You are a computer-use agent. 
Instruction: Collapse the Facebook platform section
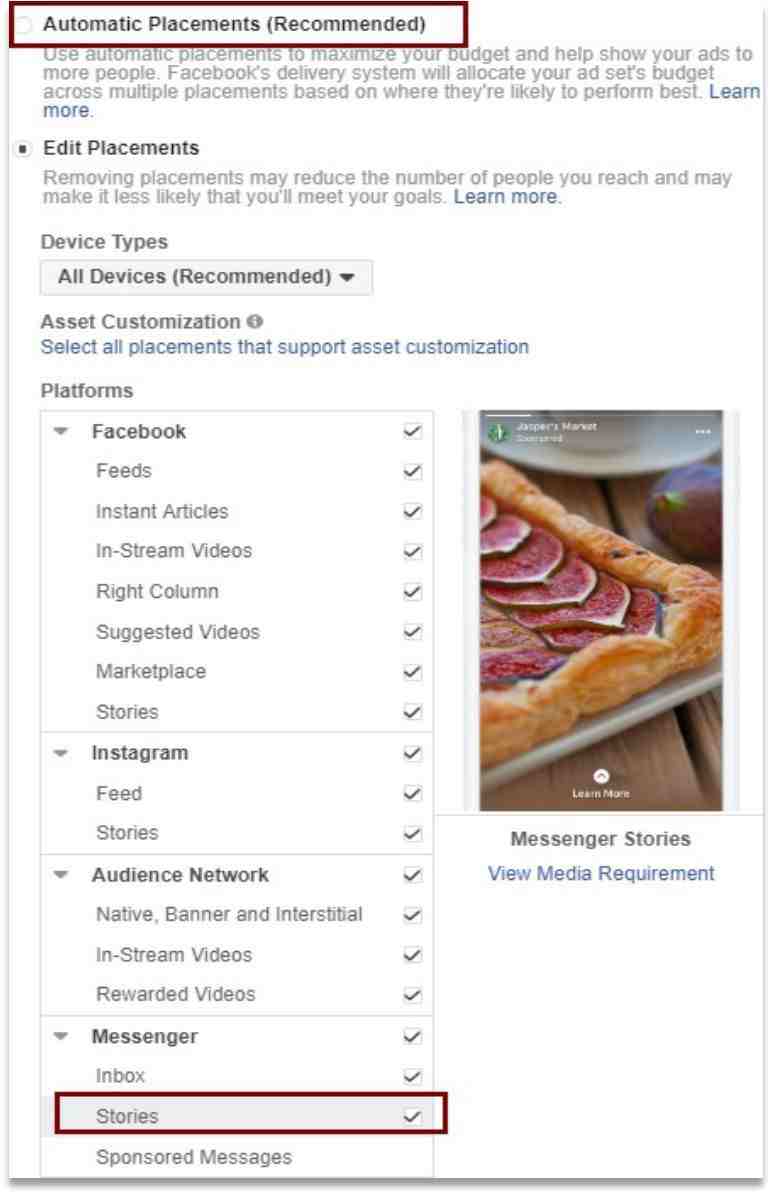pos(61,432)
